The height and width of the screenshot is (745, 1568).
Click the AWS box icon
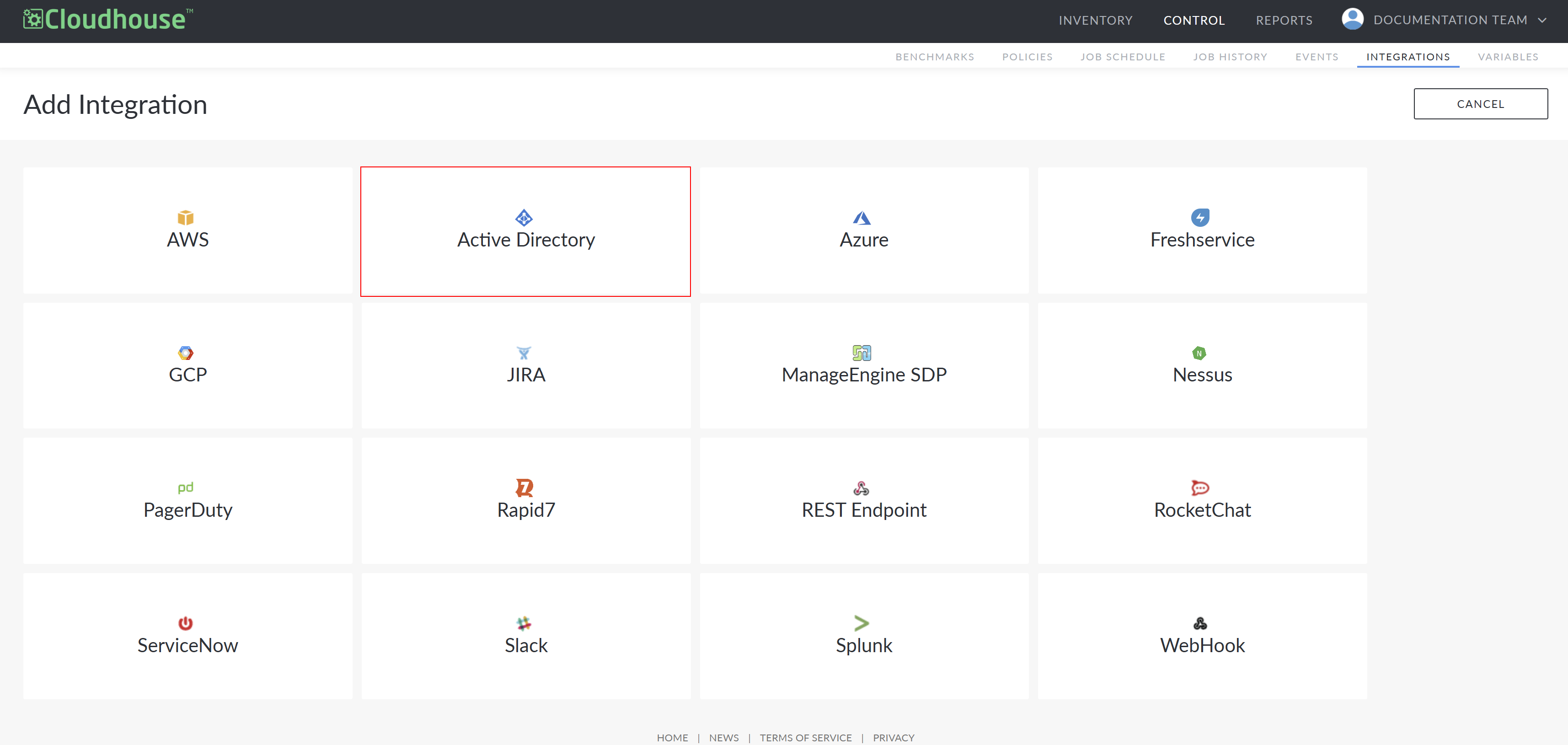(x=186, y=217)
